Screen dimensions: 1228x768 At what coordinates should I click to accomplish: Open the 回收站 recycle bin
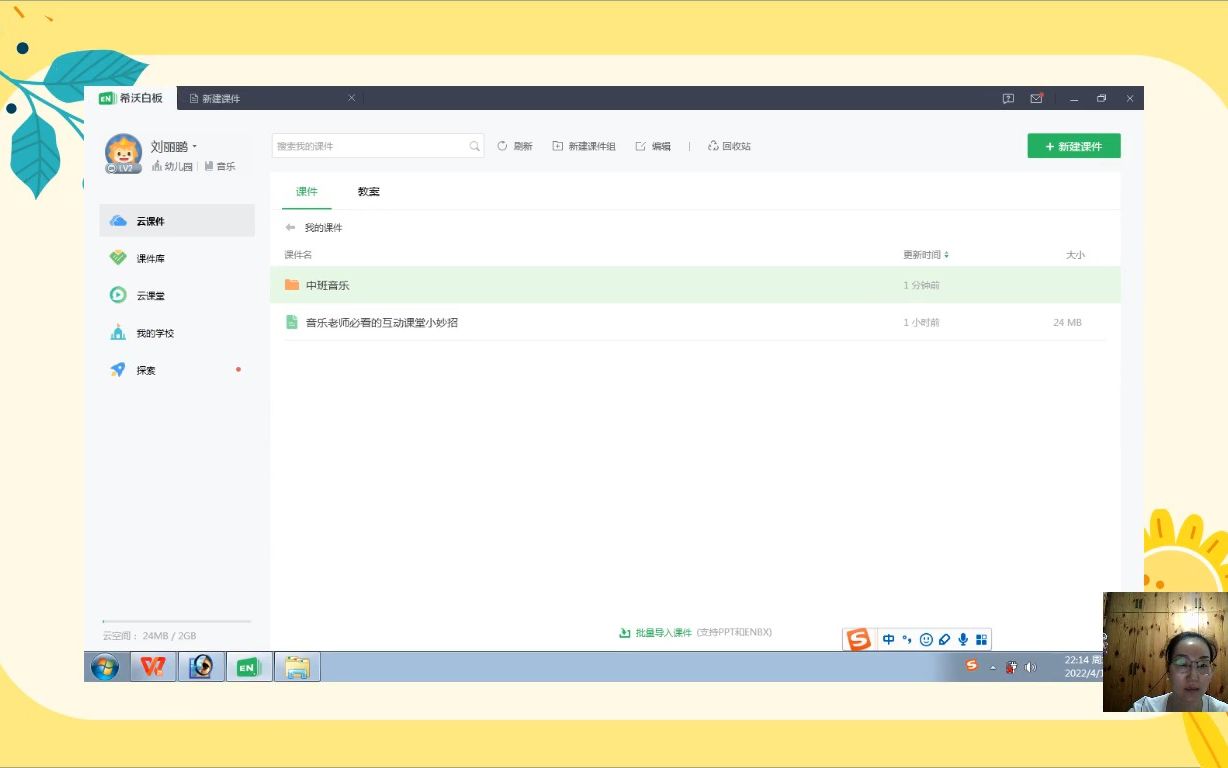(729, 146)
